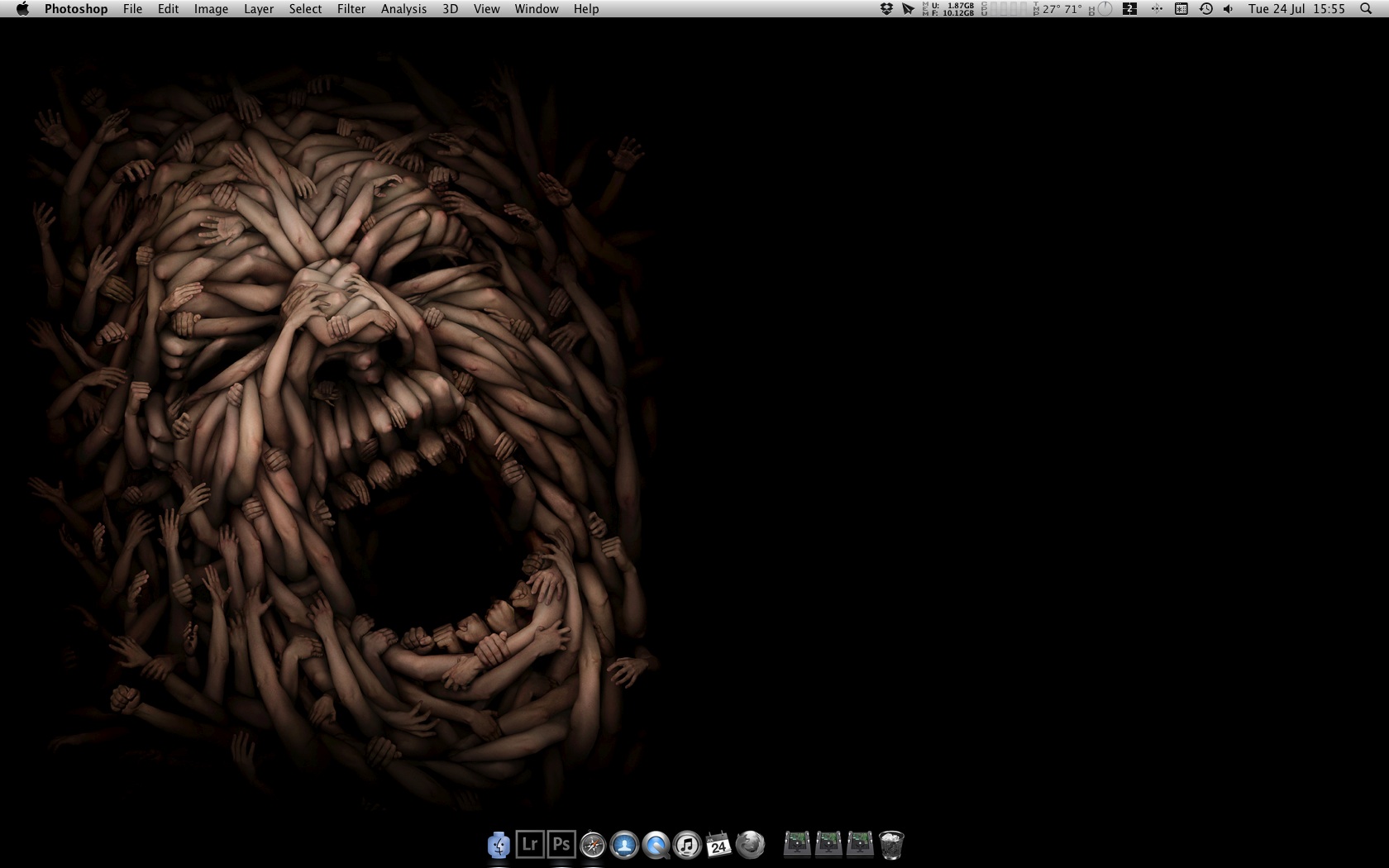Open the Time Machine menu bar icon
Image resolution: width=1389 pixels, height=868 pixels.
[1206, 9]
